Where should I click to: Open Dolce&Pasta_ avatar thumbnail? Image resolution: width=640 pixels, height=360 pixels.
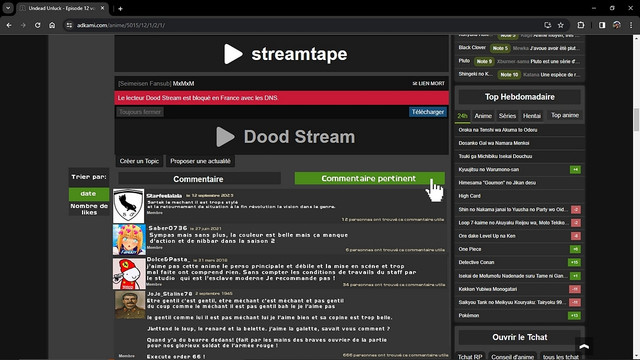[x=129, y=273]
